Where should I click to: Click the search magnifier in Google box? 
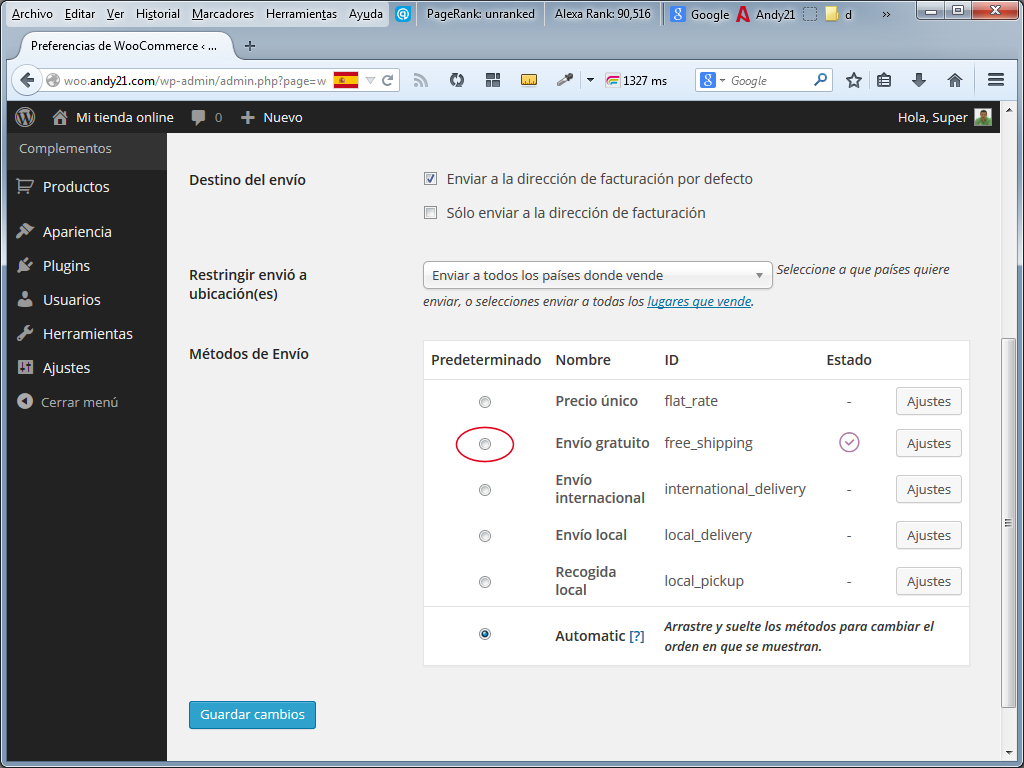pyautogui.click(x=821, y=80)
